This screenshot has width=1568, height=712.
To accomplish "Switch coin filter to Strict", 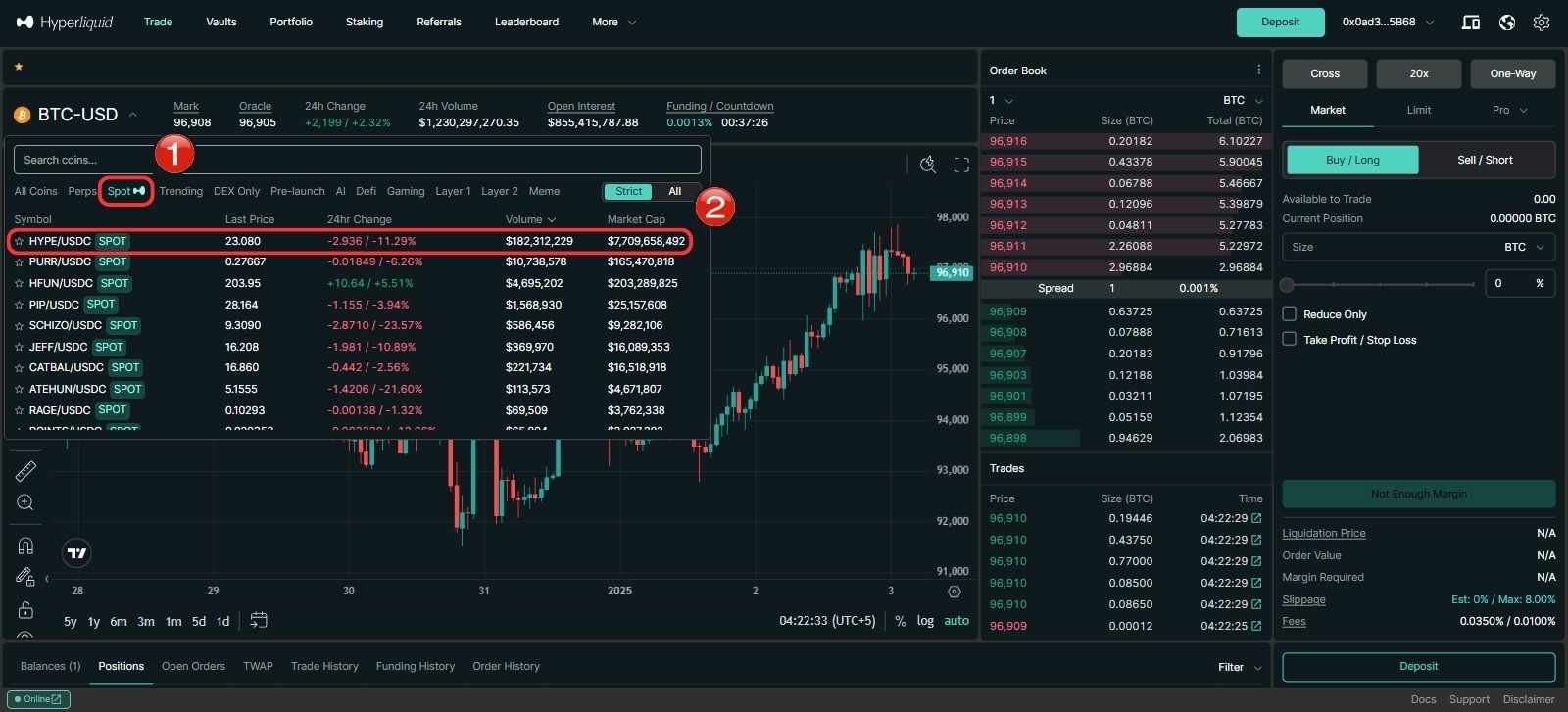I will [x=628, y=191].
